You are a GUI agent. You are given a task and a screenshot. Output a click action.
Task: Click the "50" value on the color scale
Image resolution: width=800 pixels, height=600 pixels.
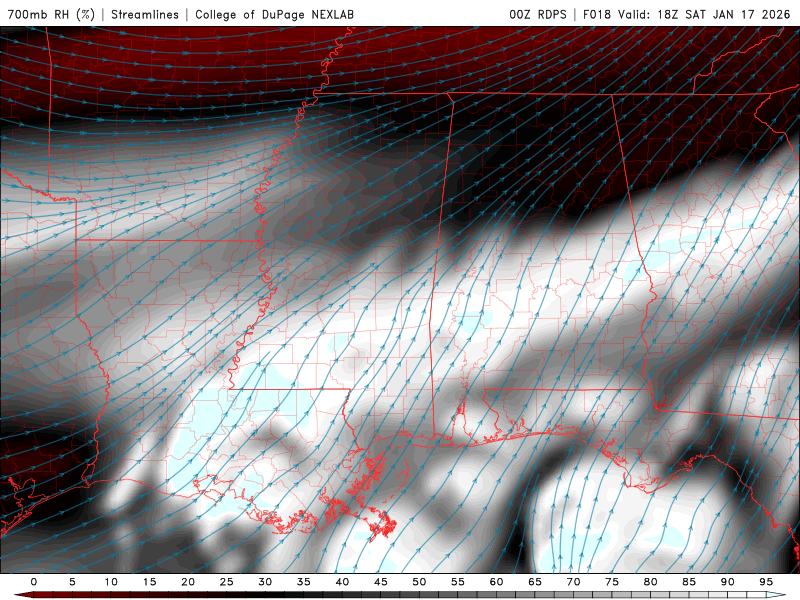tap(419, 582)
